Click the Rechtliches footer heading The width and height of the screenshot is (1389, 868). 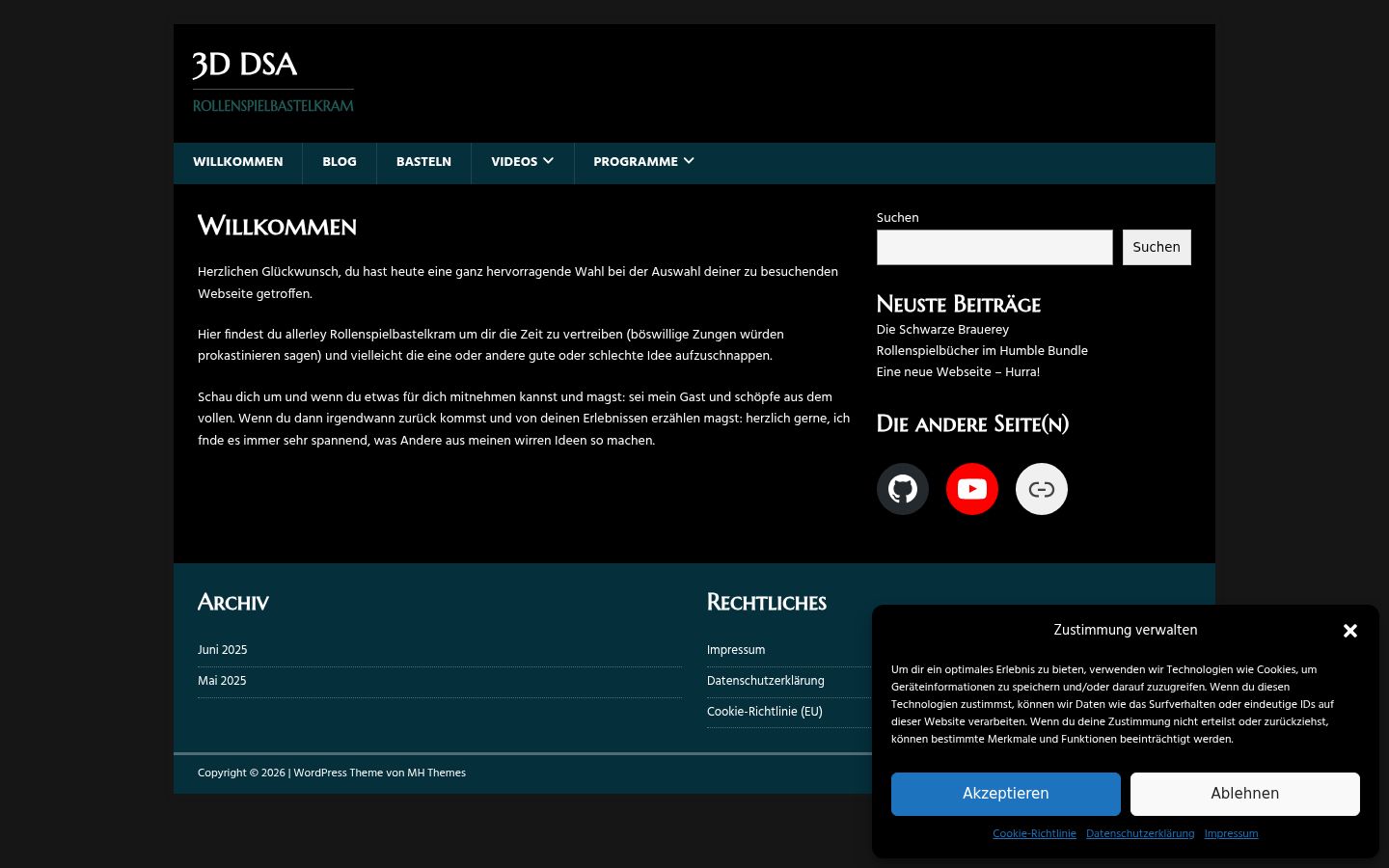(x=767, y=603)
